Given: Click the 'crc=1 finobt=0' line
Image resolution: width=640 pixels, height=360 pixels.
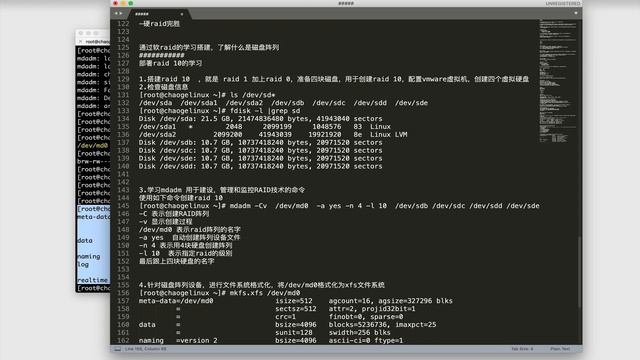Looking at the screenshot, I should tap(290, 317).
